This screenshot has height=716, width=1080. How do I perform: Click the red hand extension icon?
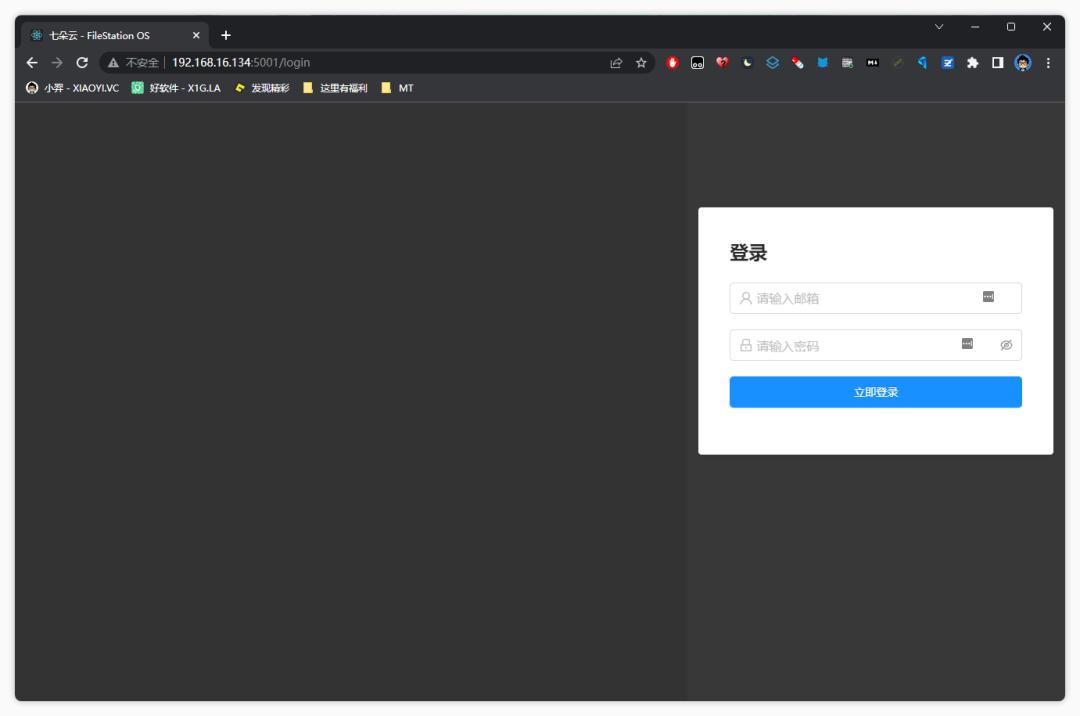click(670, 62)
